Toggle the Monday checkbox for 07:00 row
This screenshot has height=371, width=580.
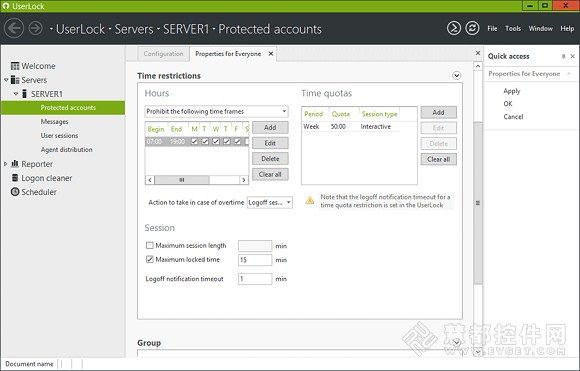coord(194,141)
